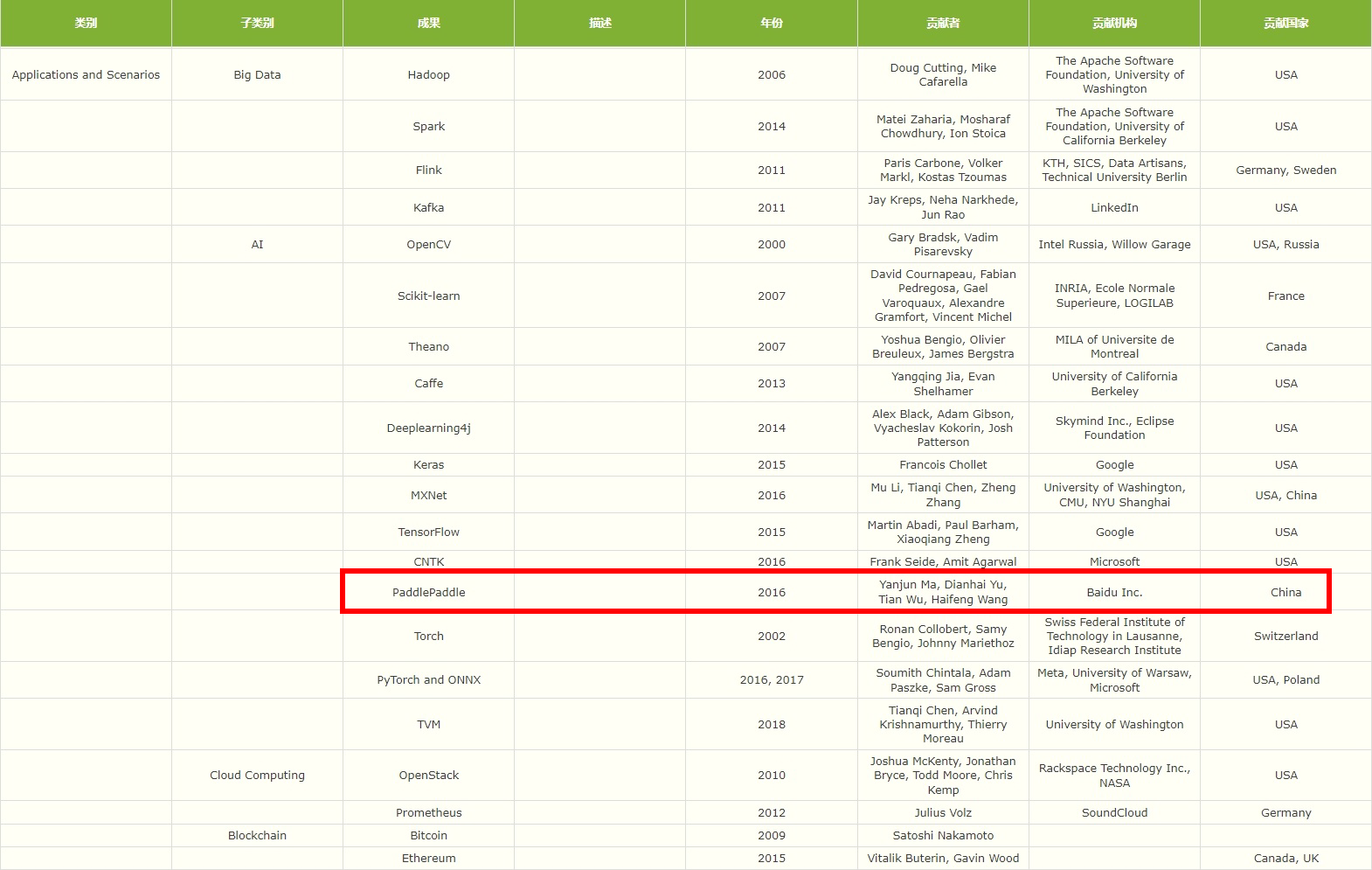Click the 'France' country cell
Image resolution: width=1372 pixels, height=870 pixels.
click(x=1285, y=296)
